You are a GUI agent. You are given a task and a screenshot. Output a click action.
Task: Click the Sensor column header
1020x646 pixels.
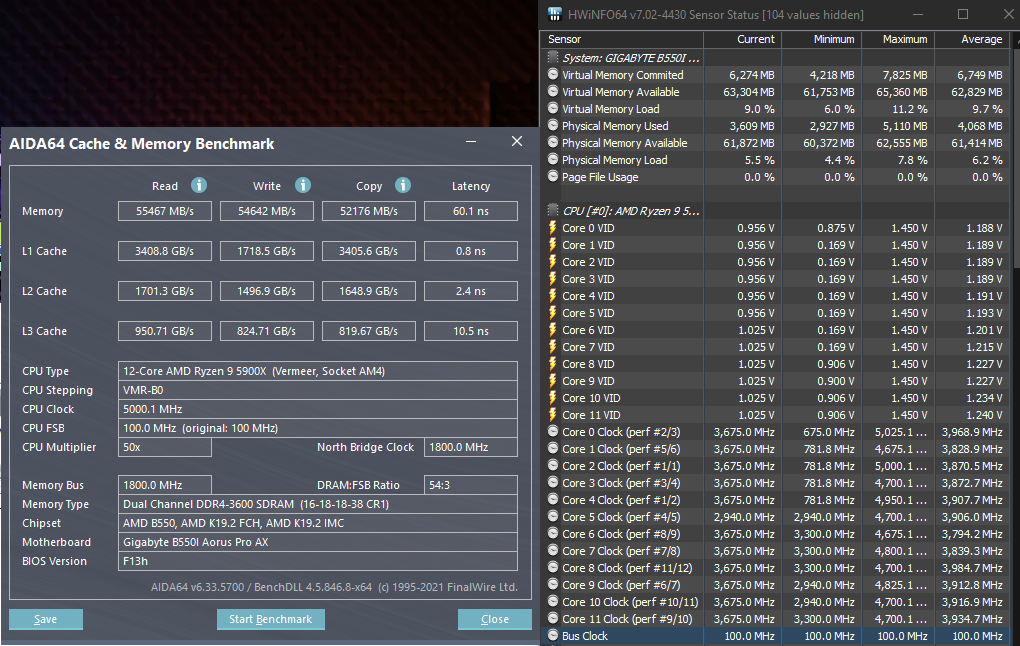tap(622, 39)
